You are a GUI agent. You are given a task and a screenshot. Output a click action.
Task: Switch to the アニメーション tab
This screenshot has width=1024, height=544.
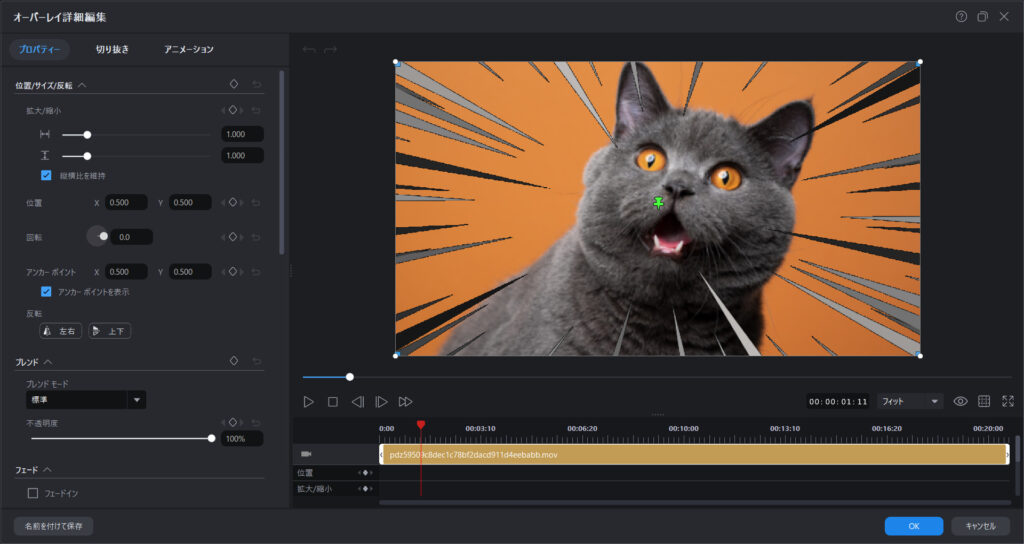188,49
